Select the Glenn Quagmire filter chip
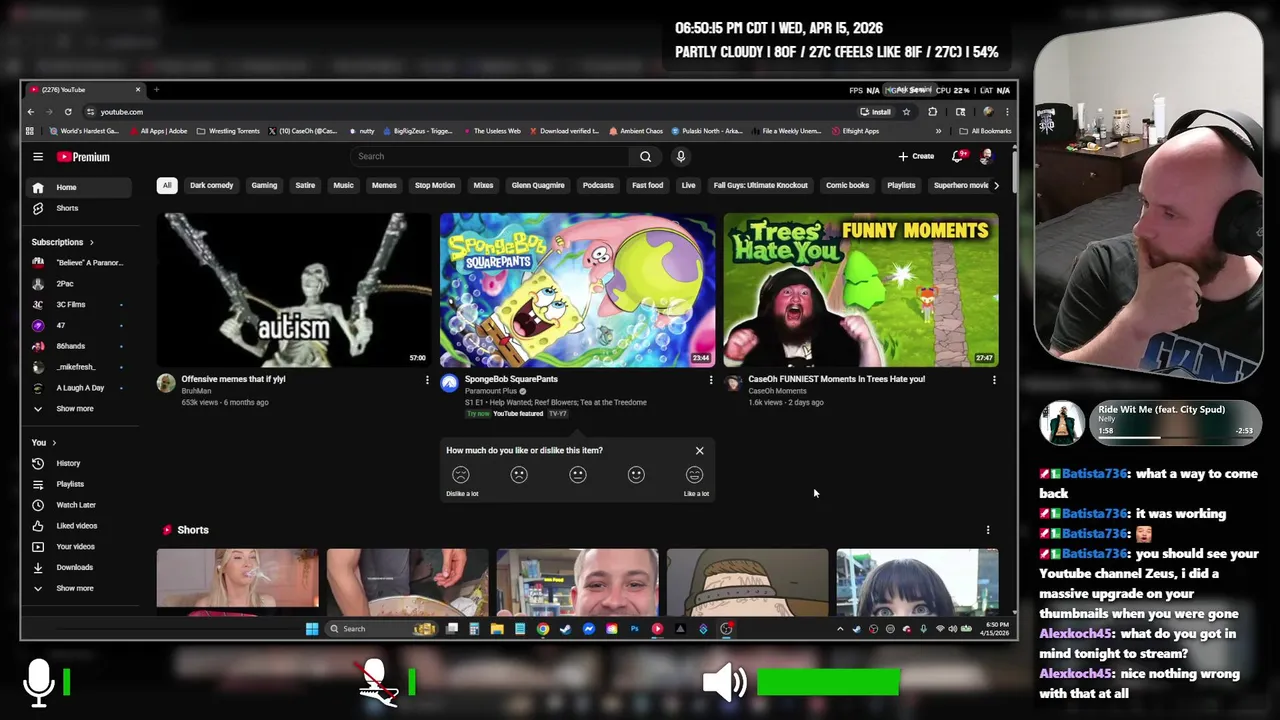 [538, 185]
